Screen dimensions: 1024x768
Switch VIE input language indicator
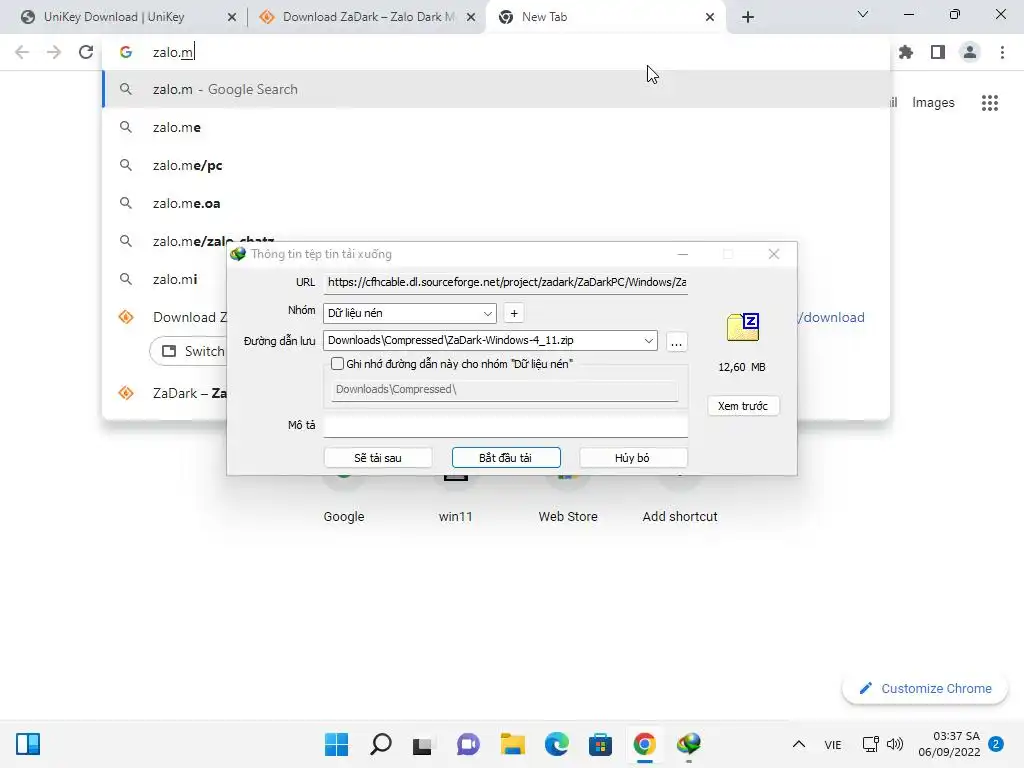pyautogui.click(x=833, y=744)
